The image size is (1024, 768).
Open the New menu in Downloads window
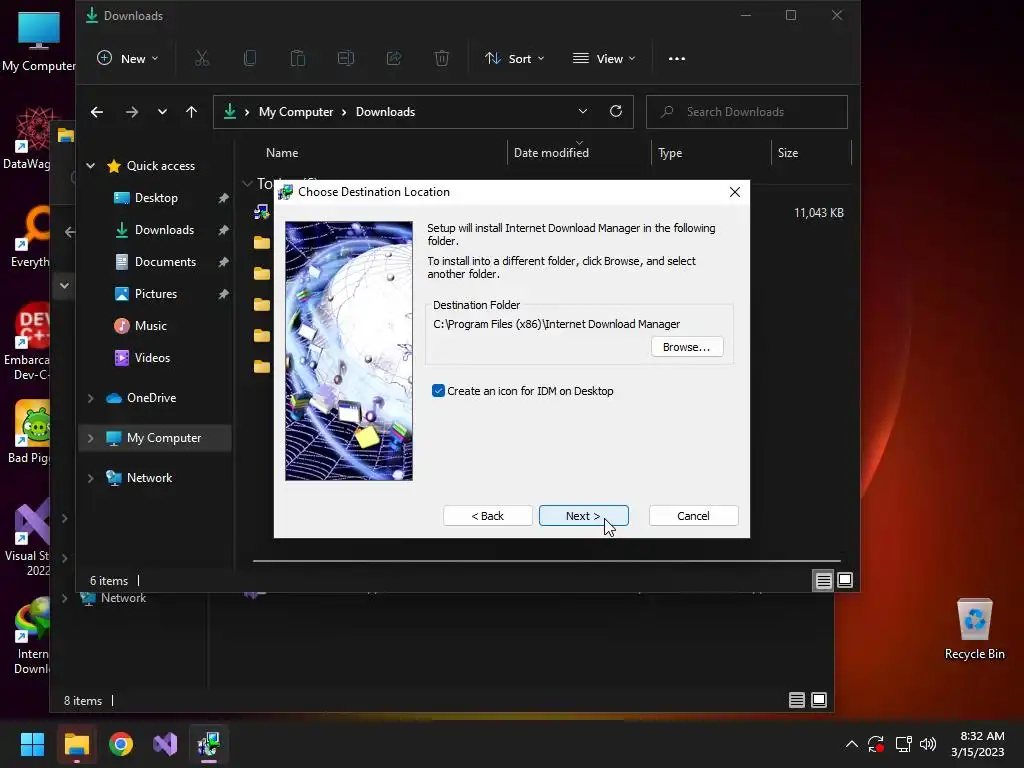click(127, 59)
